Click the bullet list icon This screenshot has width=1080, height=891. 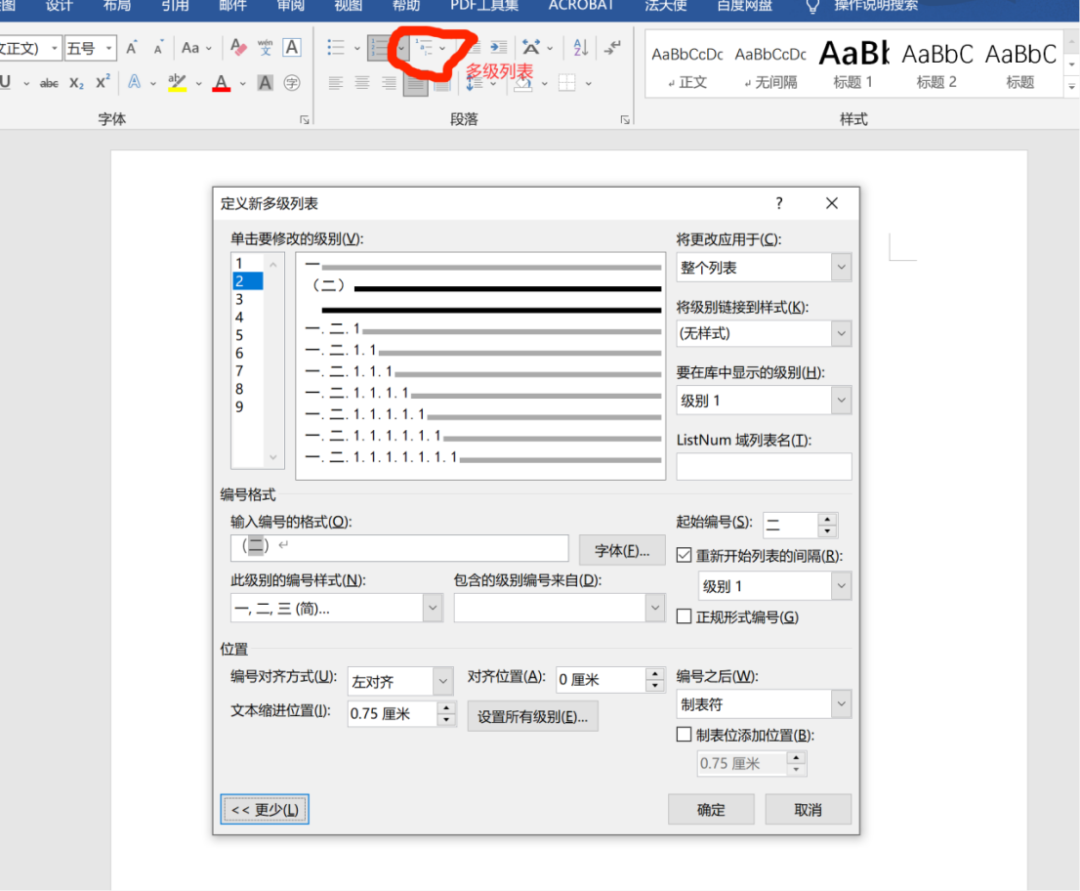click(x=336, y=47)
